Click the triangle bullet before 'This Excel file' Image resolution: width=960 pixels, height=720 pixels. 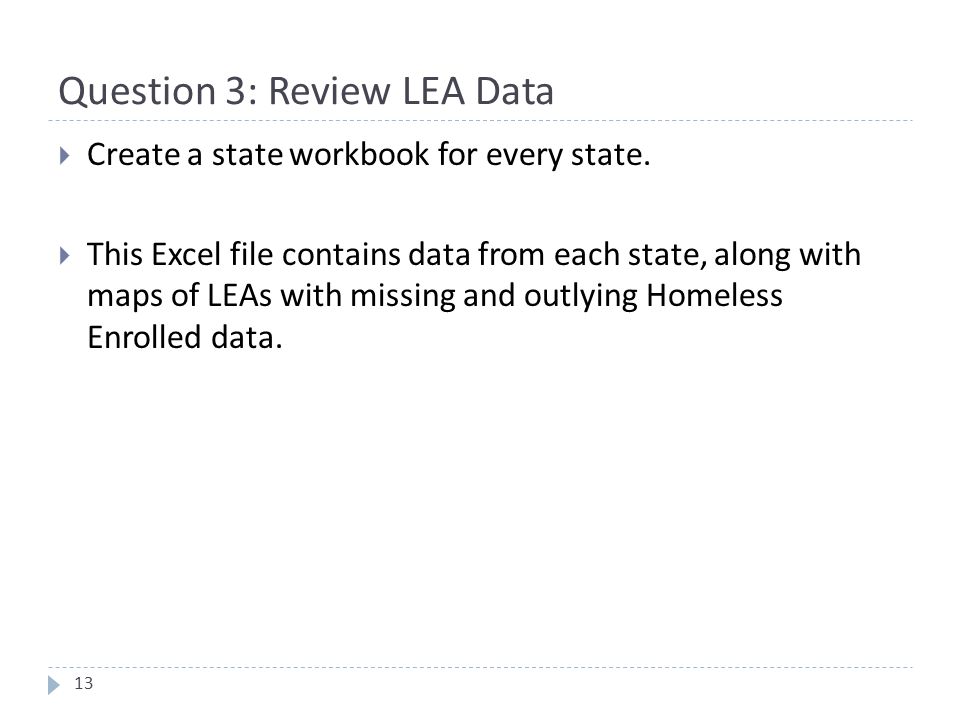click(64, 255)
